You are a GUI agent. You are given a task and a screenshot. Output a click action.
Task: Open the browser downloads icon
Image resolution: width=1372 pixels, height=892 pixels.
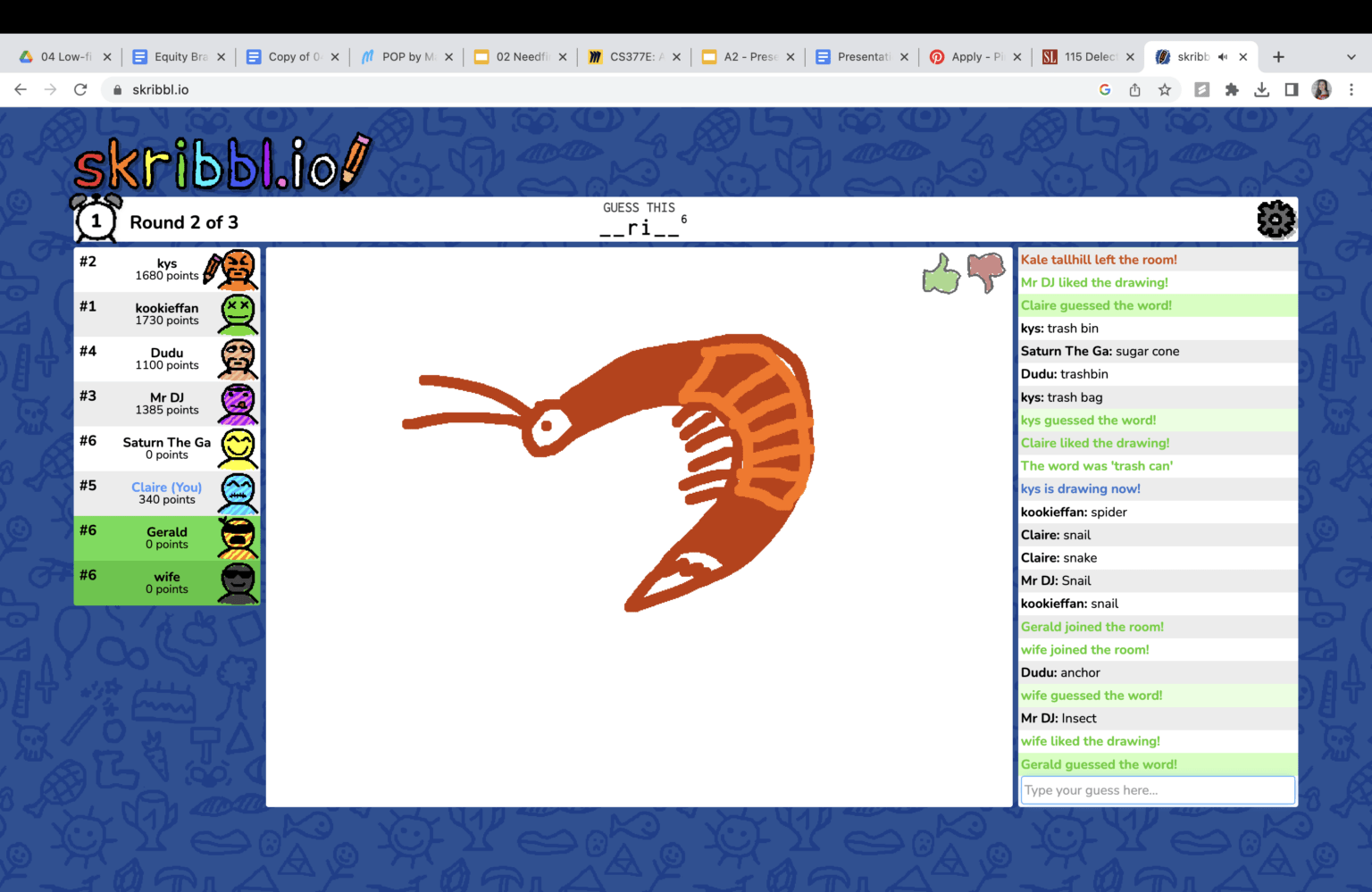click(1261, 89)
